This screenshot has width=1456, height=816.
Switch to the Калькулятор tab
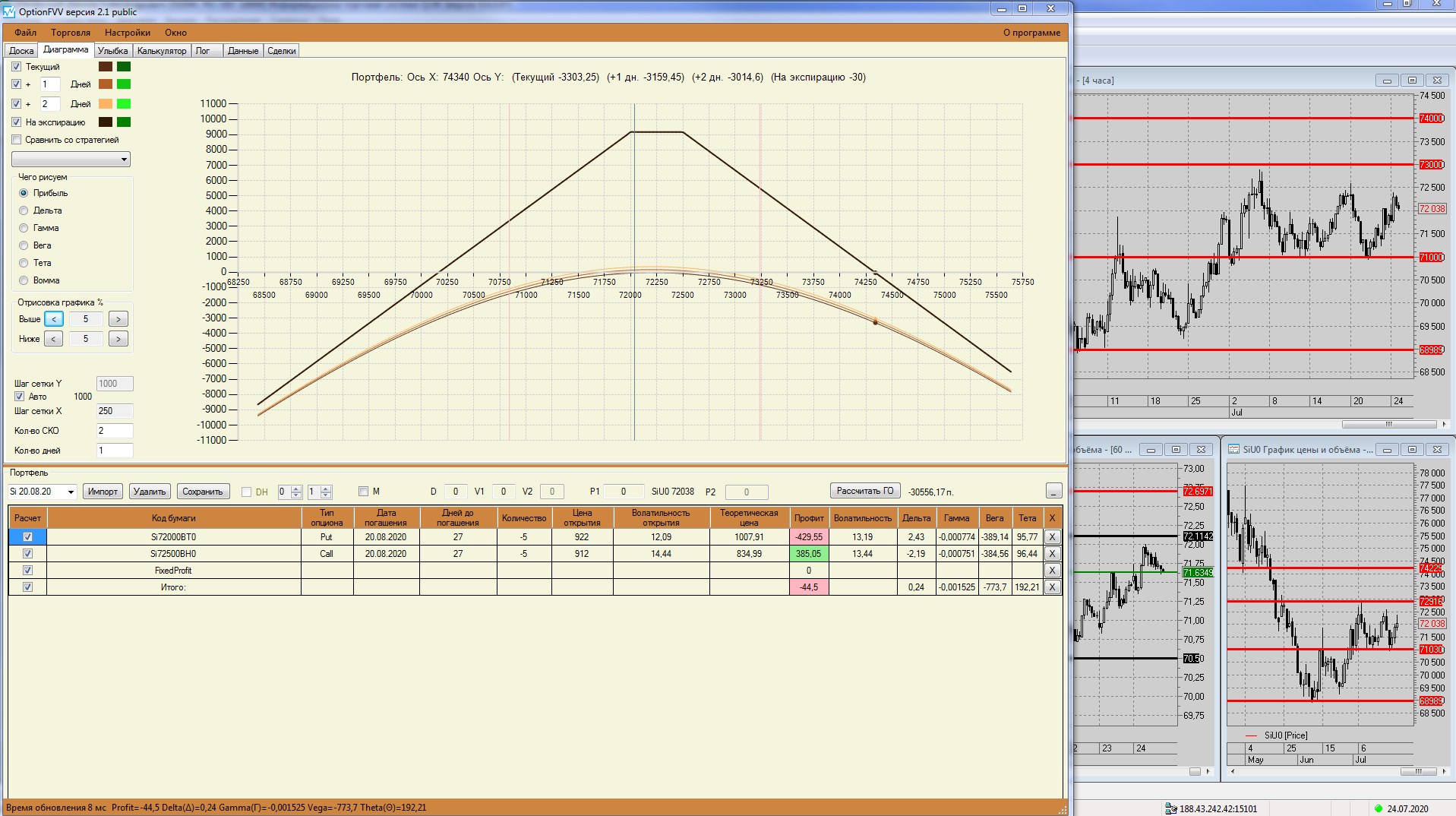(162, 51)
